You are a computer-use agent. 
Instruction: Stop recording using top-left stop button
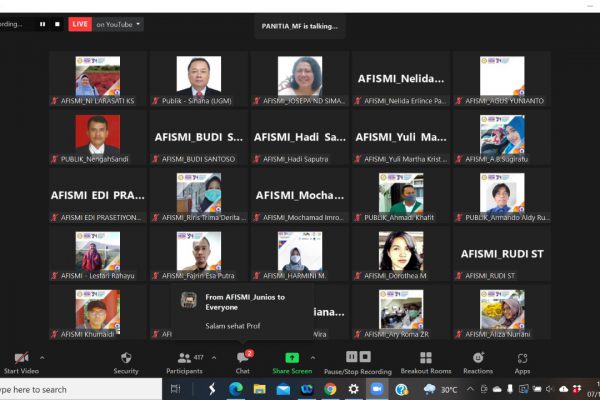pos(57,24)
